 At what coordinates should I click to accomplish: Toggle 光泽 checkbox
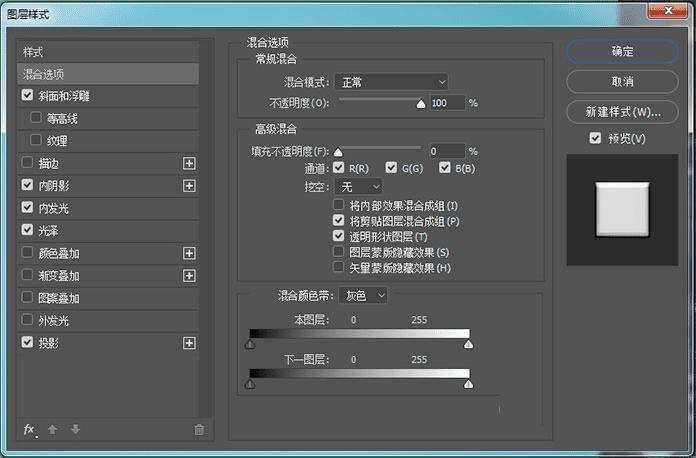click(27, 229)
